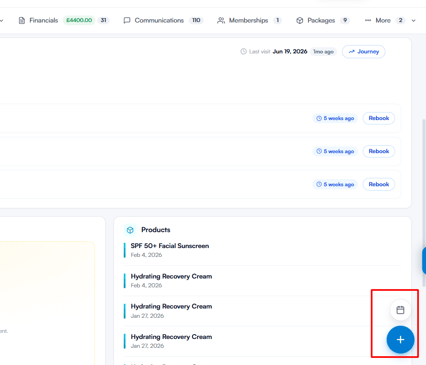Image resolution: width=426 pixels, height=365 pixels.
Task: Click the first row's 5 weeks ago badge
Action: pyautogui.click(x=335, y=118)
